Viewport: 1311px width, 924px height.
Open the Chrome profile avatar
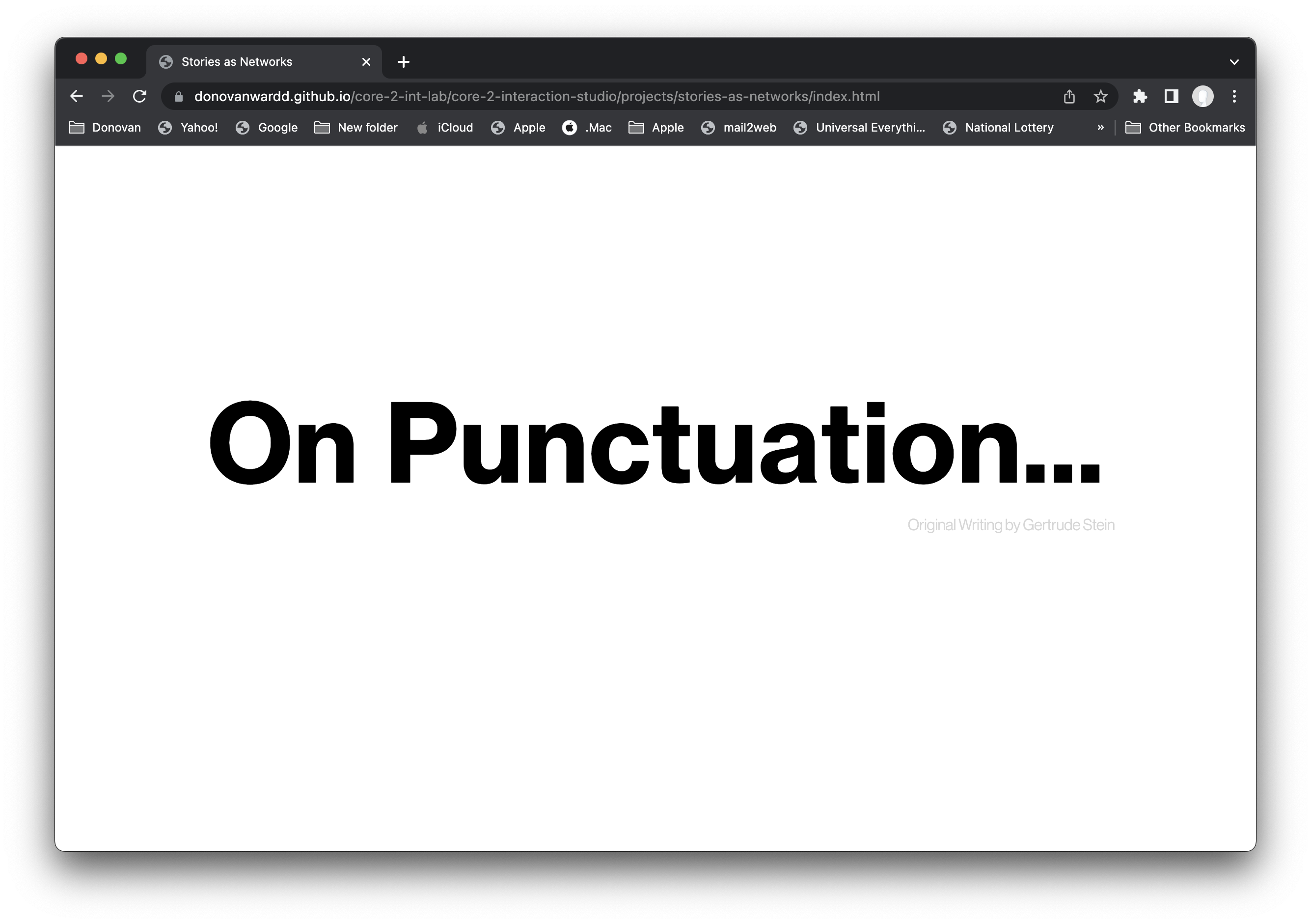click(x=1202, y=97)
